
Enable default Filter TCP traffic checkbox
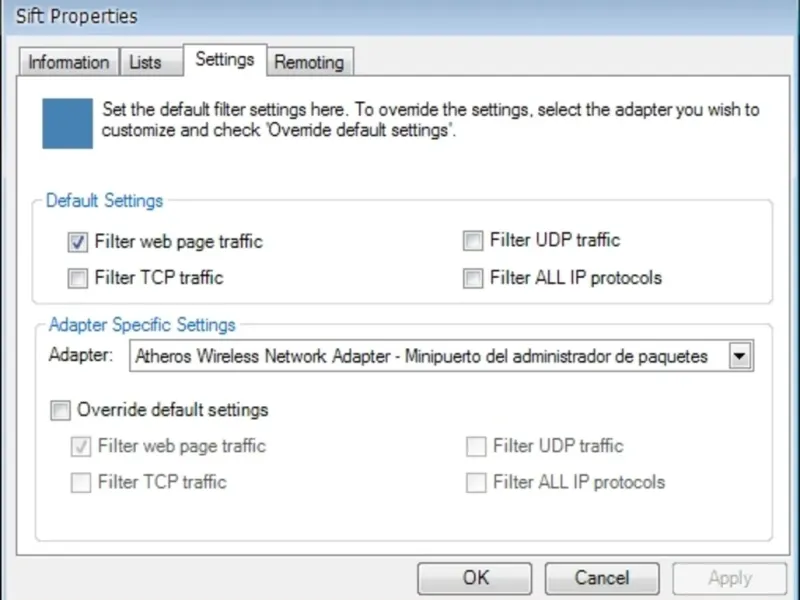[x=78, y=278]
